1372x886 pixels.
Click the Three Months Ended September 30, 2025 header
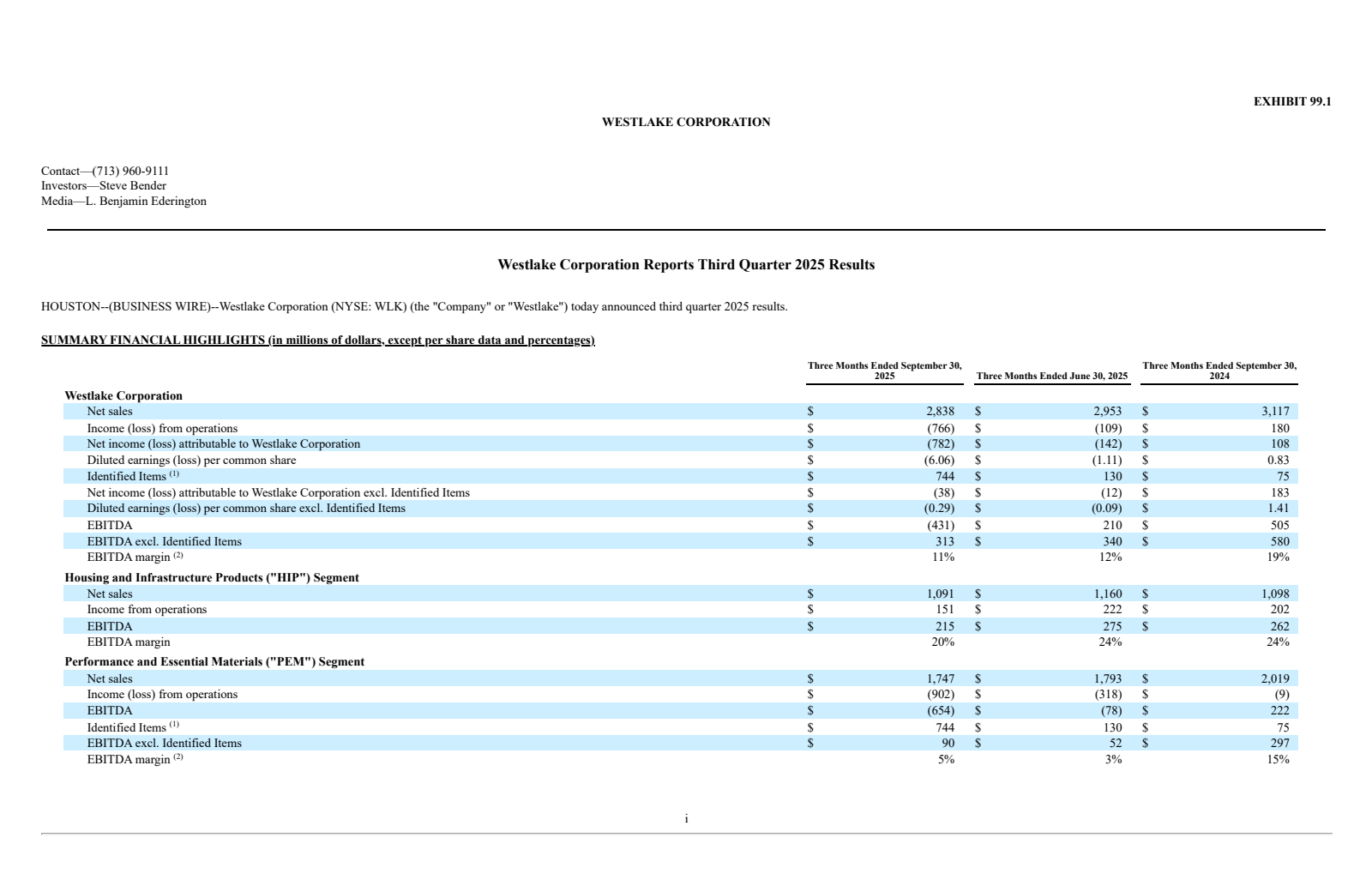(x=884, y=371)
